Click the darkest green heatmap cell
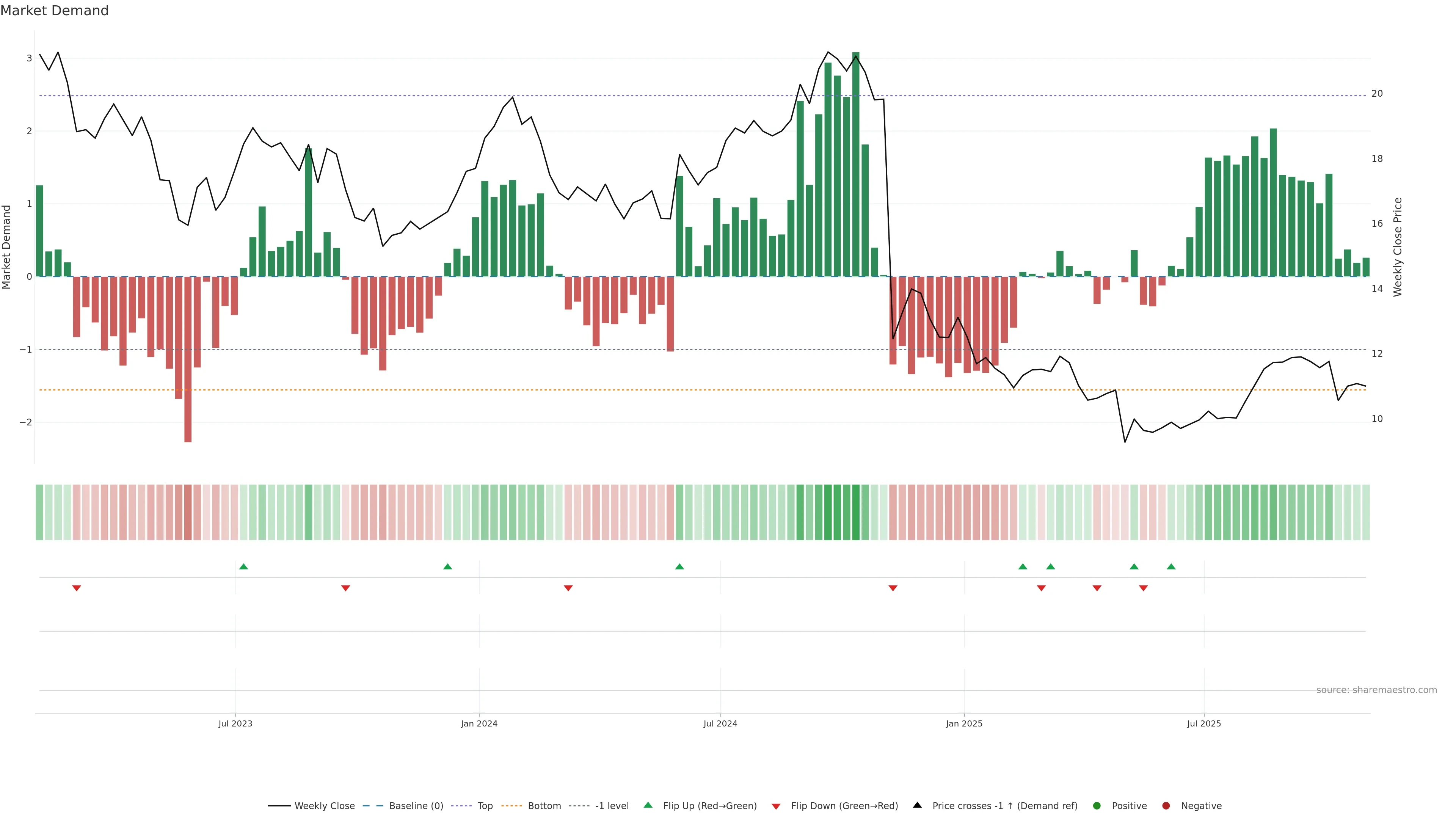 coord(856,512)
